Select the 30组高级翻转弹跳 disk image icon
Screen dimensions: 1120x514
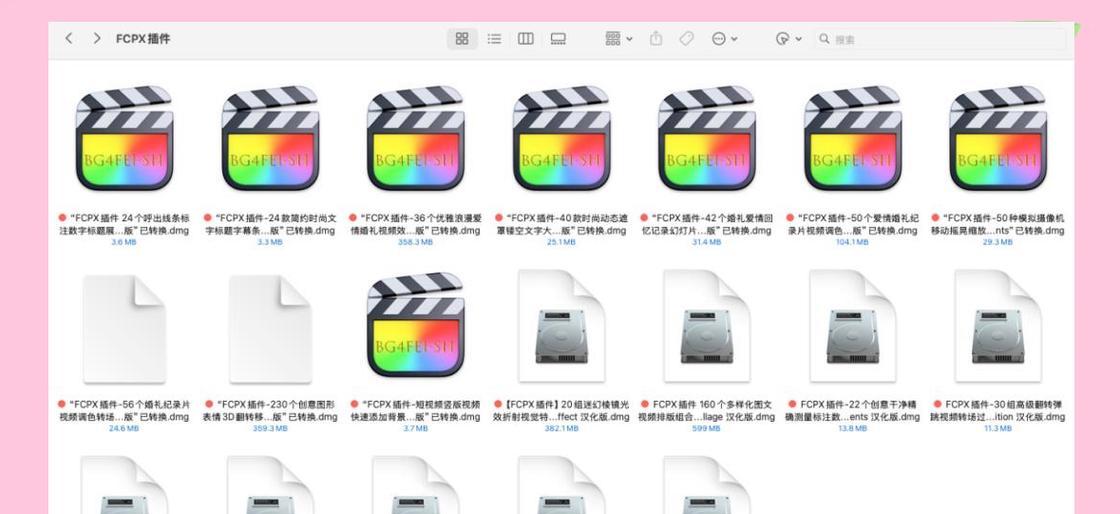click(997, 326)
